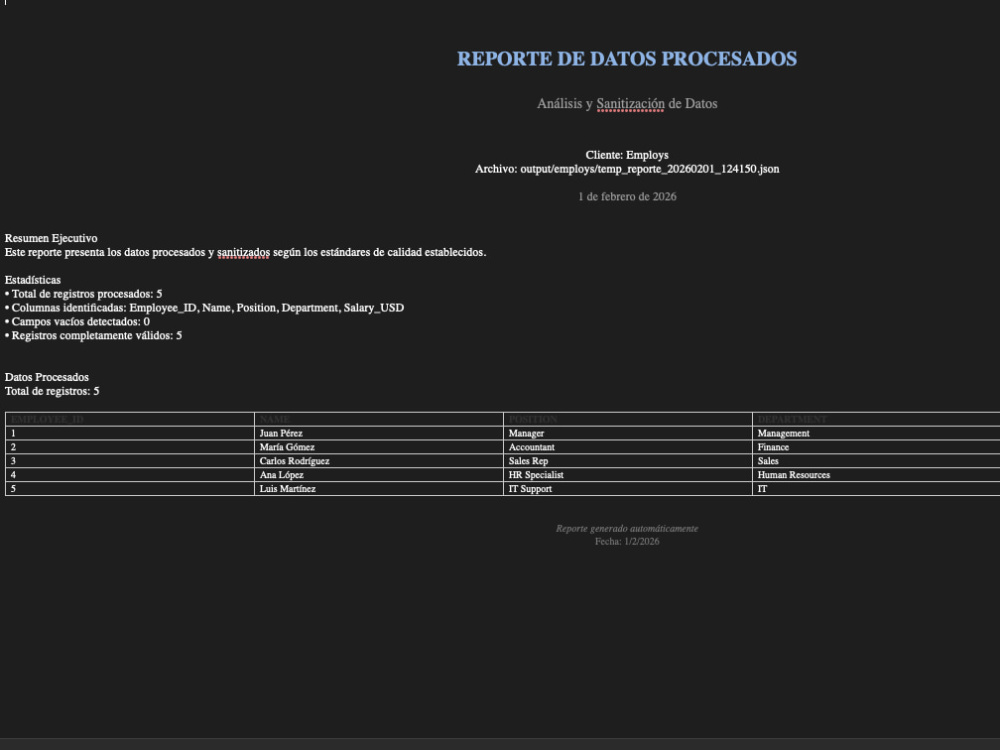This screenshot has width=1000, height=750.
Task: Click the Employee ID cell 5 in the table
Action: [x=130, y=489]
